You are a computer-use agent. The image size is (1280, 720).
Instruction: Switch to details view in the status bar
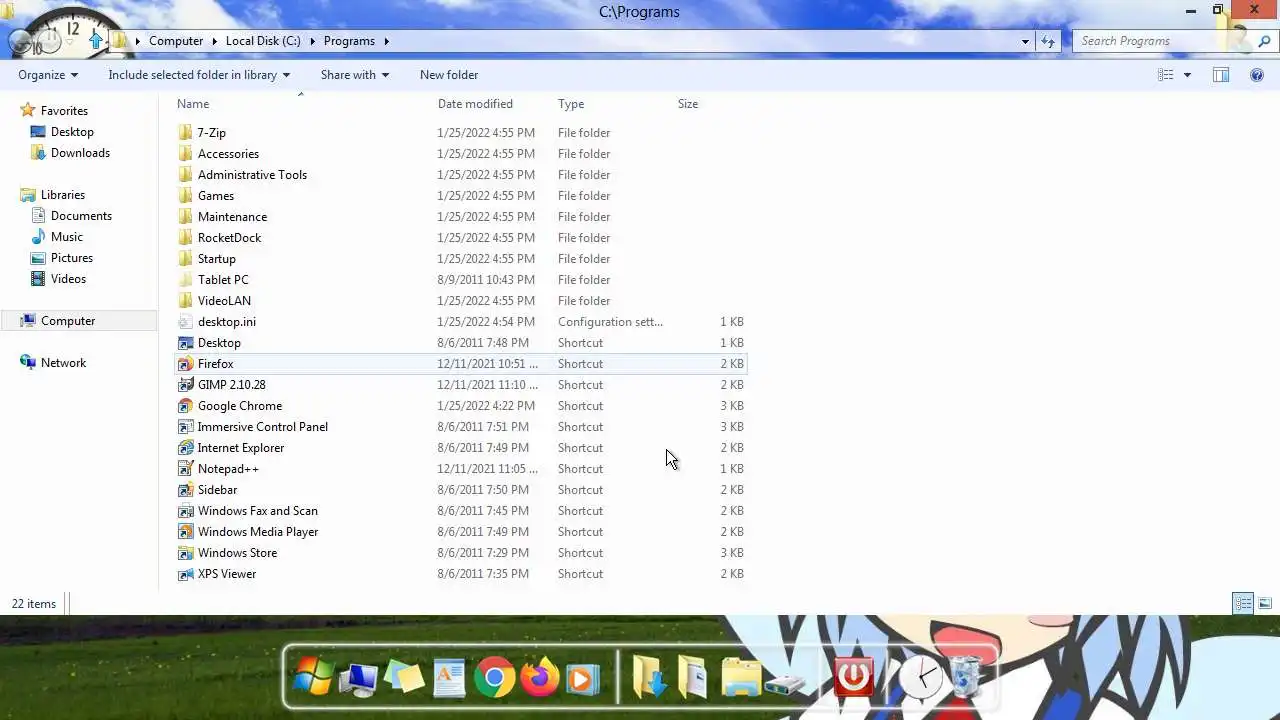click(x=1243, y=603)
